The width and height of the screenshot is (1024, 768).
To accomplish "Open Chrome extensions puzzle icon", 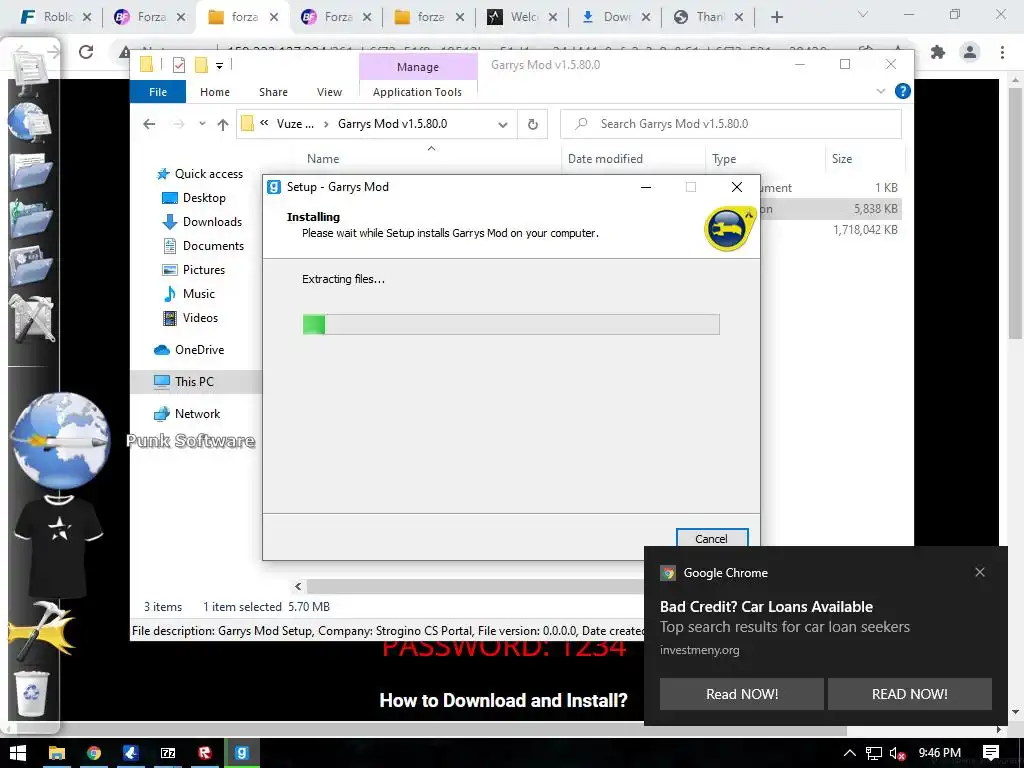I will click(x=938, y=52).
